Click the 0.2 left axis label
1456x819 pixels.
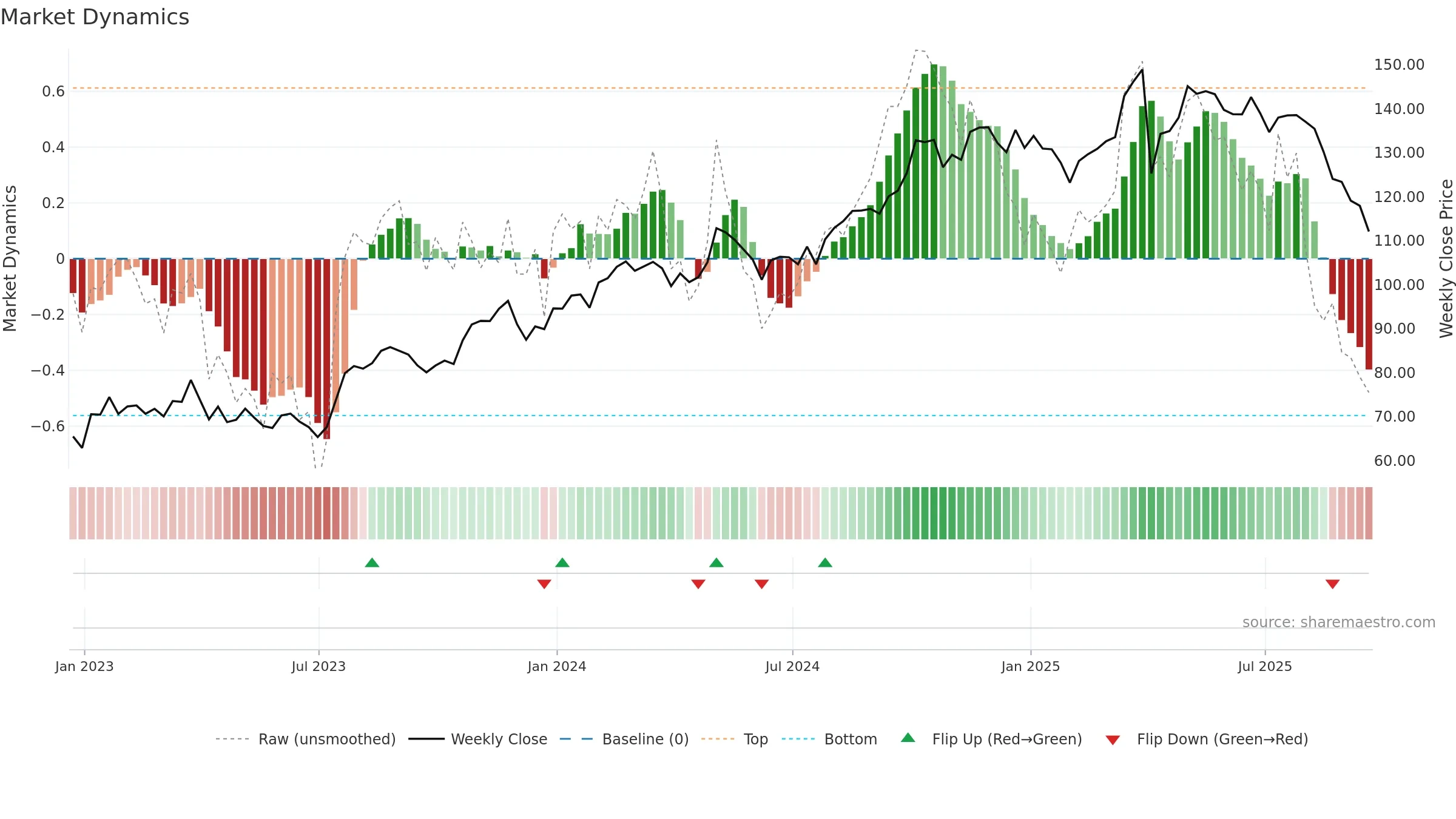[53, 203]
